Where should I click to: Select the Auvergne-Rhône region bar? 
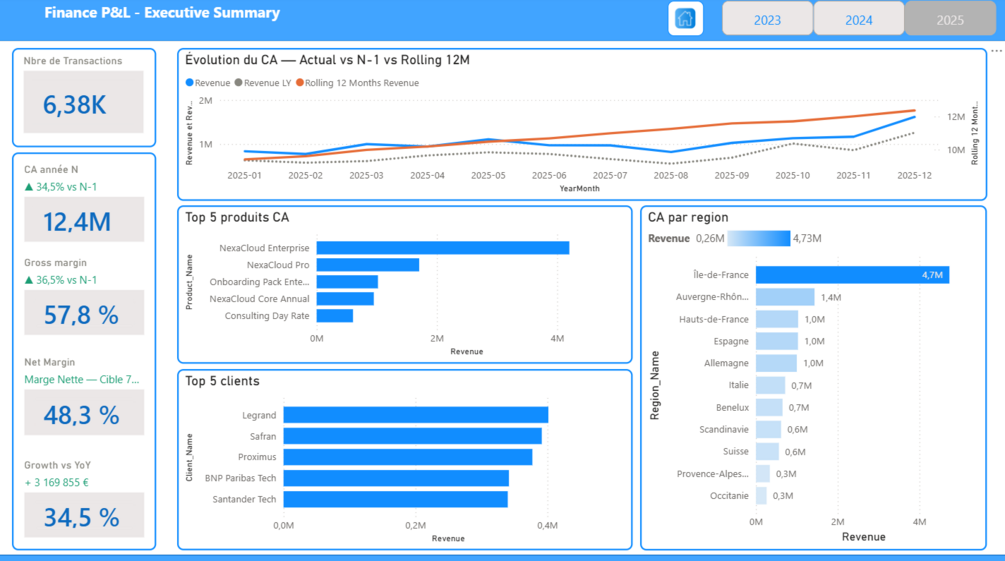click(785, 297)
